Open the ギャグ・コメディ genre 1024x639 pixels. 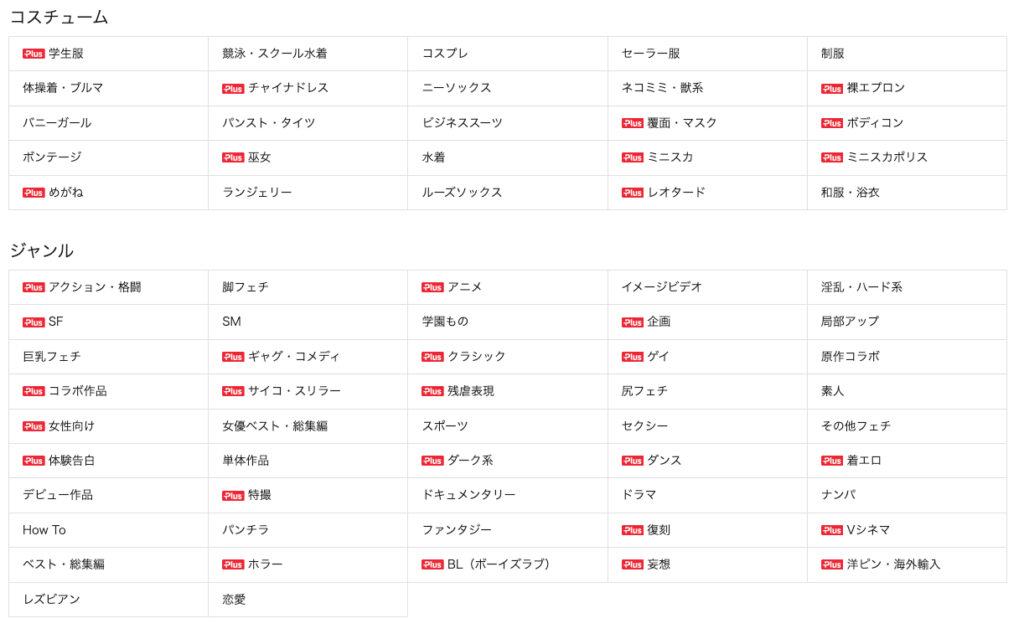(294, 357)
